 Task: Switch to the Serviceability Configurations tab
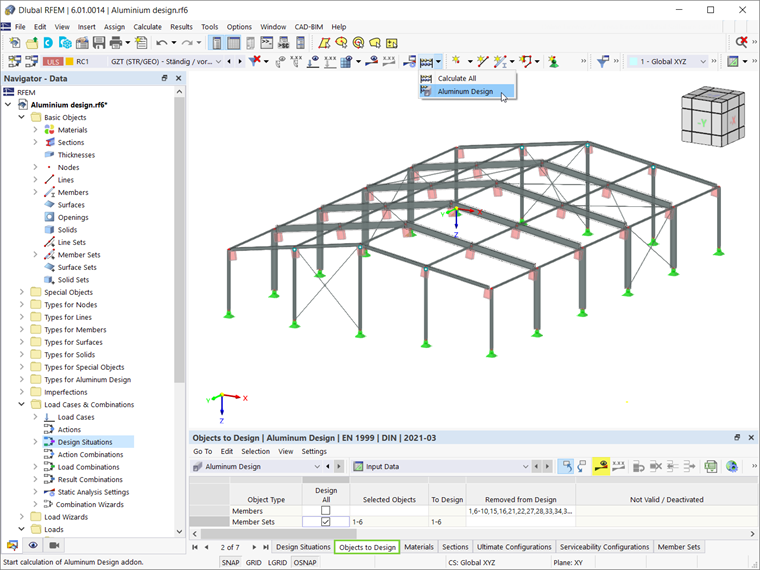604,547
